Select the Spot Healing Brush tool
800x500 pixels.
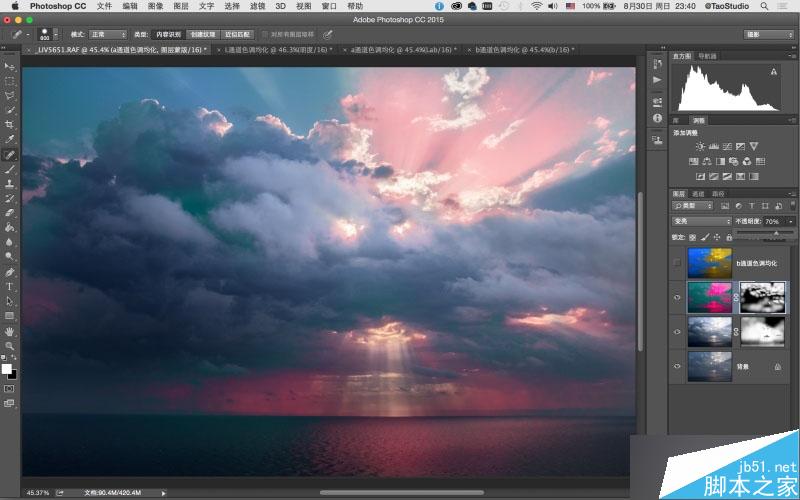(x=9, y=155)
